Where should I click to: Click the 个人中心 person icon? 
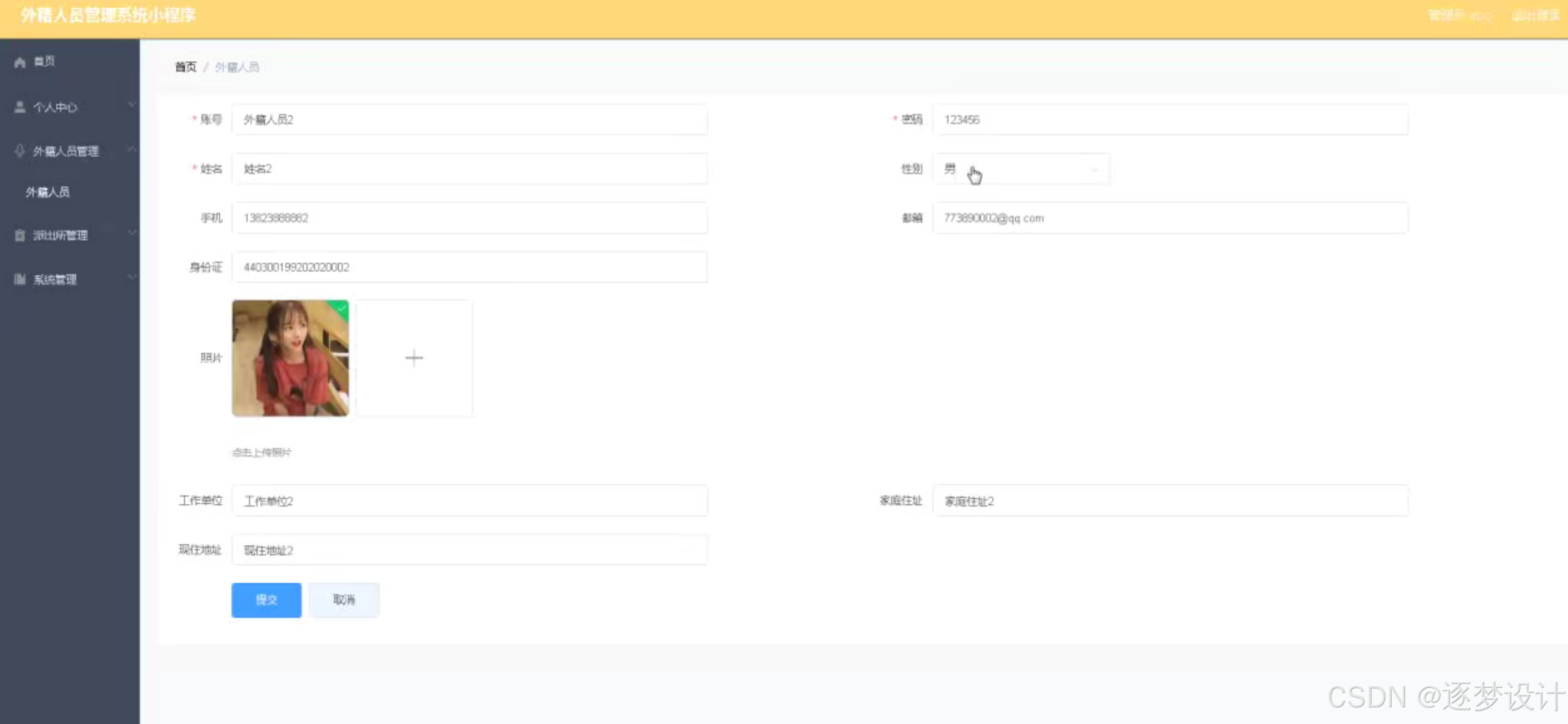click(19, 107)
